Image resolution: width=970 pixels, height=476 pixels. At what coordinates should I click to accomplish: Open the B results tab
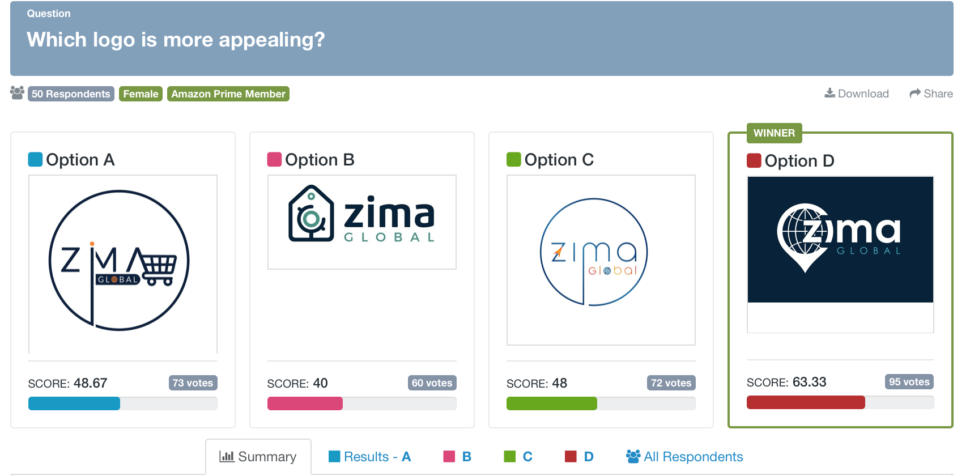(x=457, y=457)
